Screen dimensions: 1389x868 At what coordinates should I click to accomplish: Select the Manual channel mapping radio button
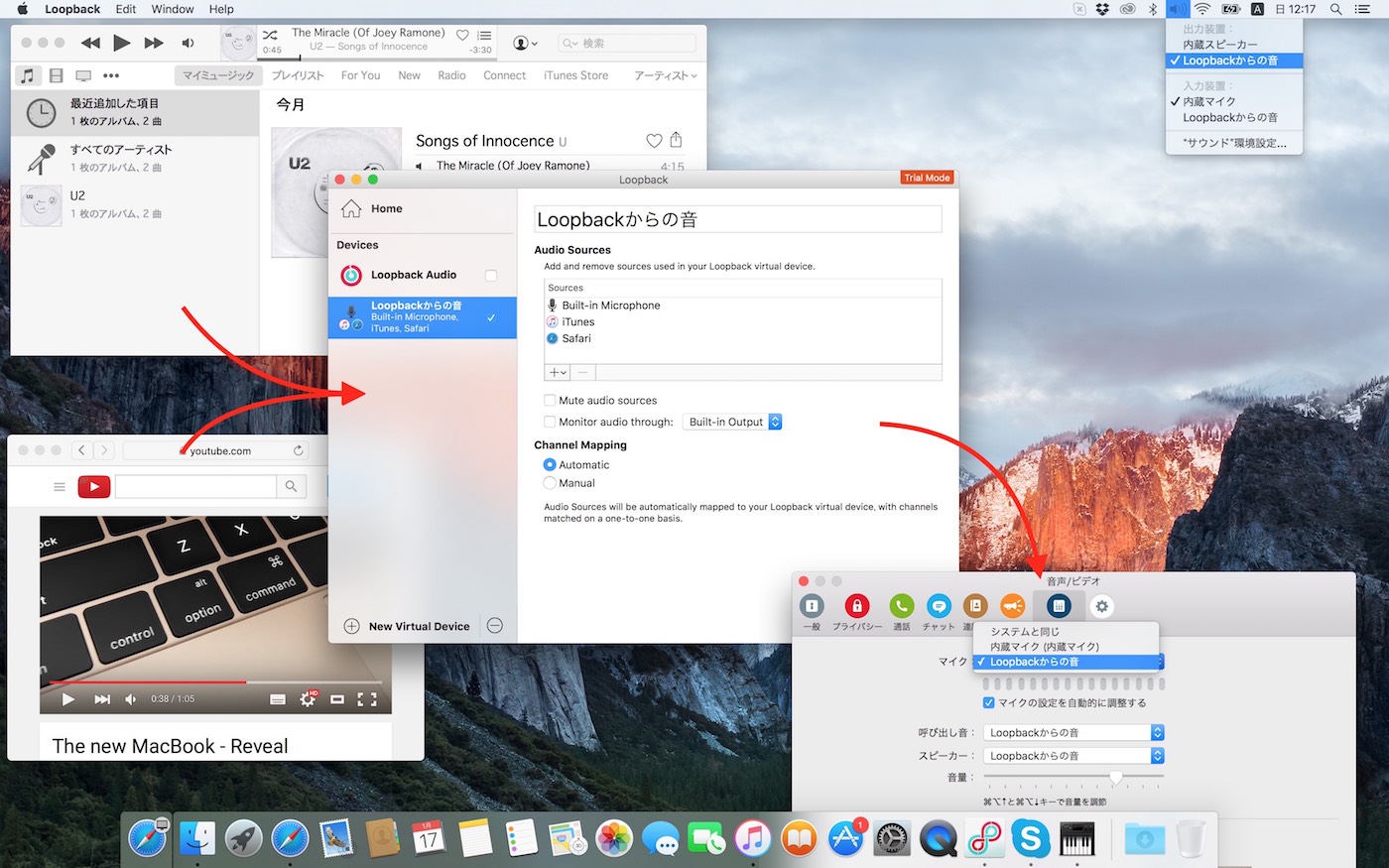550,483
